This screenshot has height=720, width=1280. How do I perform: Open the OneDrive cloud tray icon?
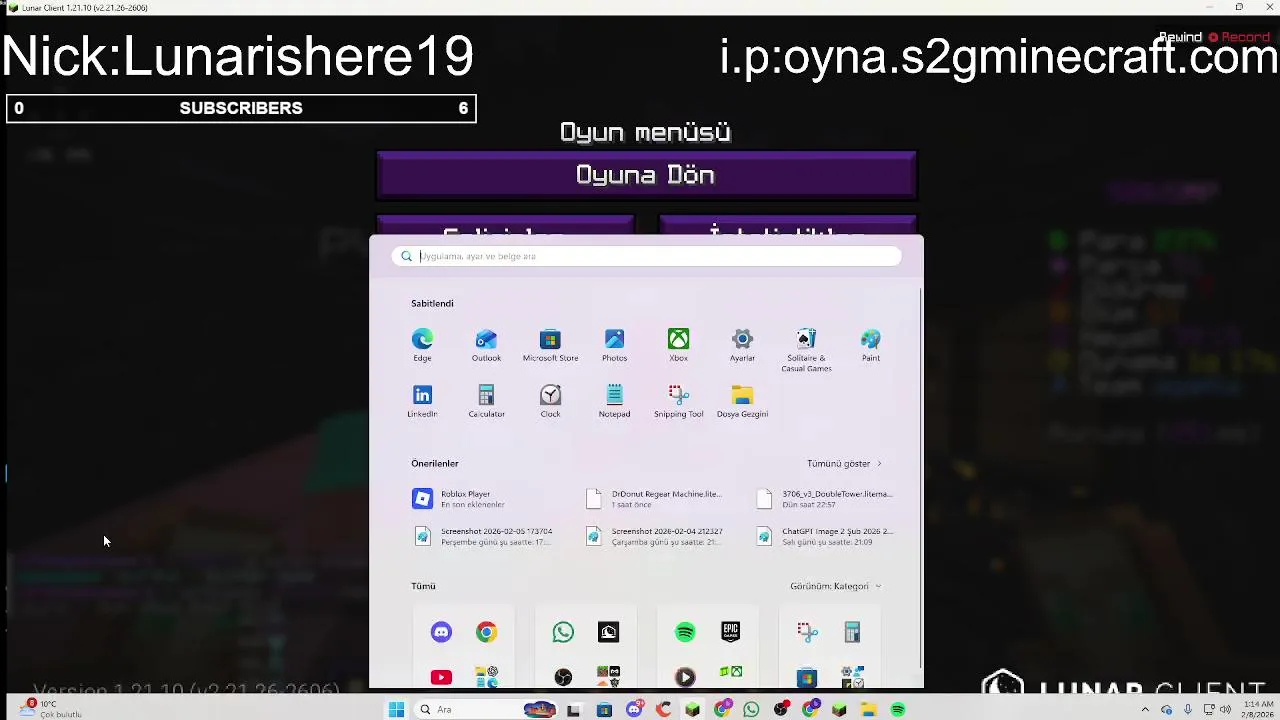[x=1167, y=709]
